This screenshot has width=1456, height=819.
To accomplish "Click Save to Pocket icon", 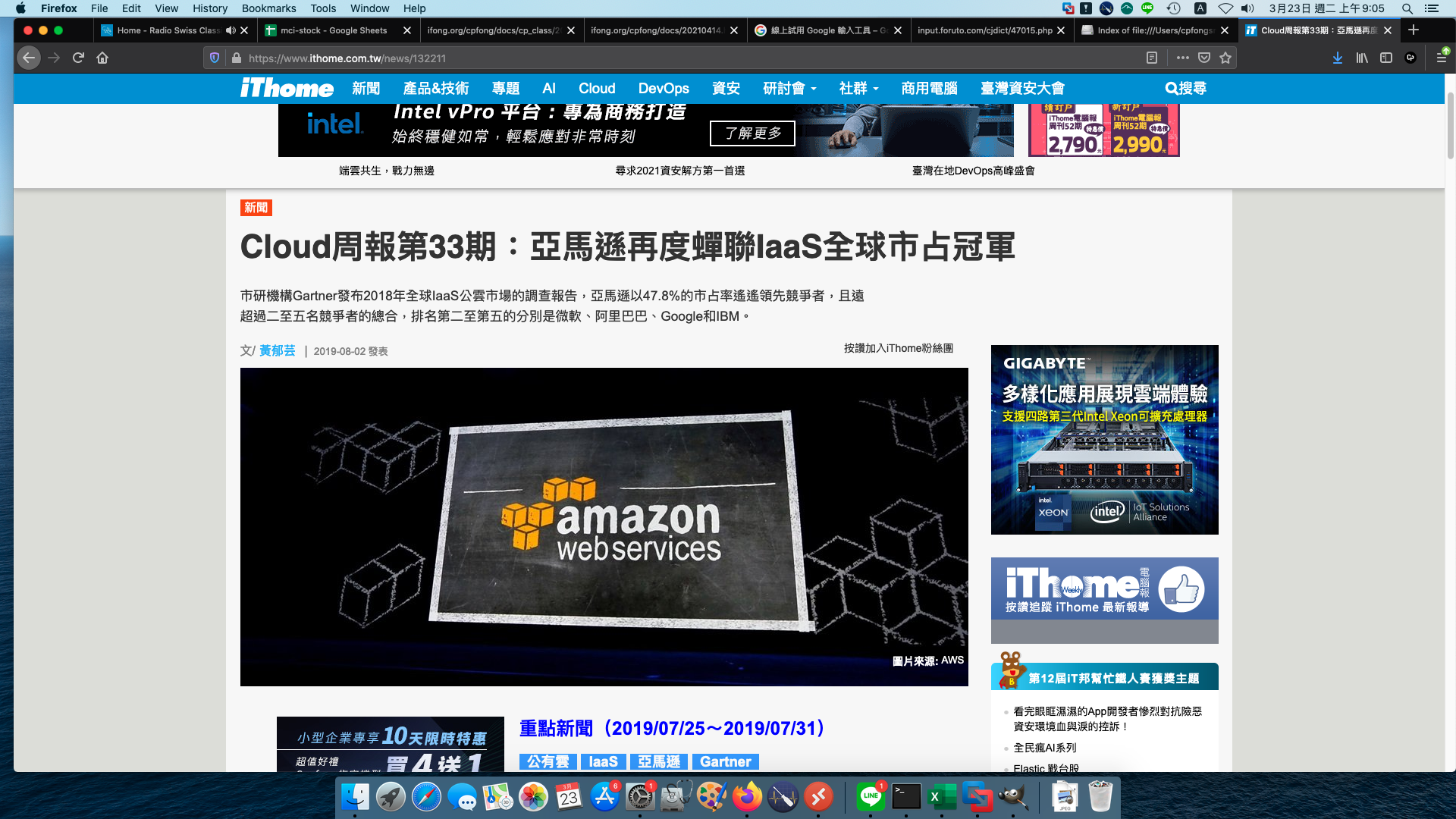I will [x=1204, y=58].
